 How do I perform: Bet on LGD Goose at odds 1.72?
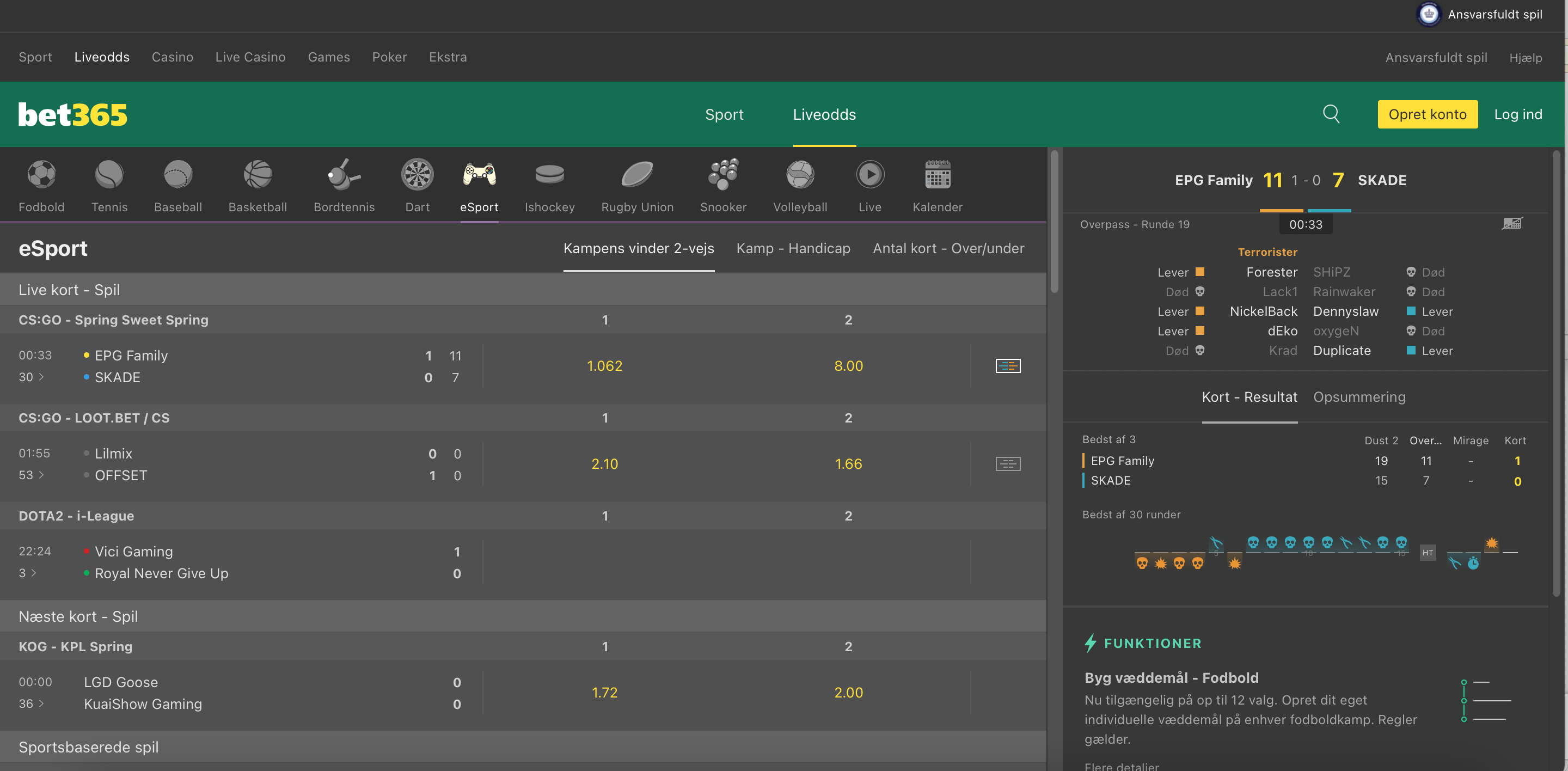point(604,693)
